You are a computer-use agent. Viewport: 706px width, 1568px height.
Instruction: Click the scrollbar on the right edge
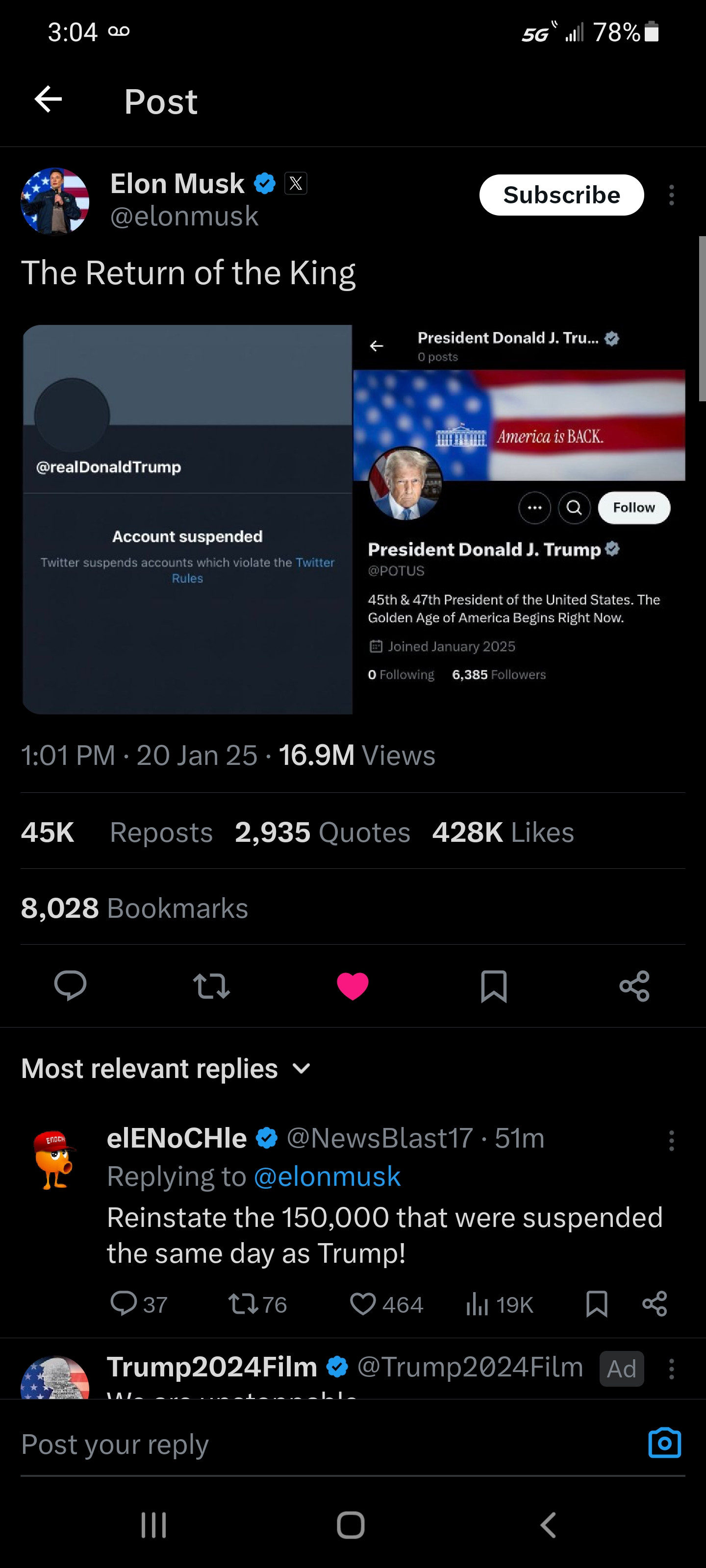pos(702,318)
